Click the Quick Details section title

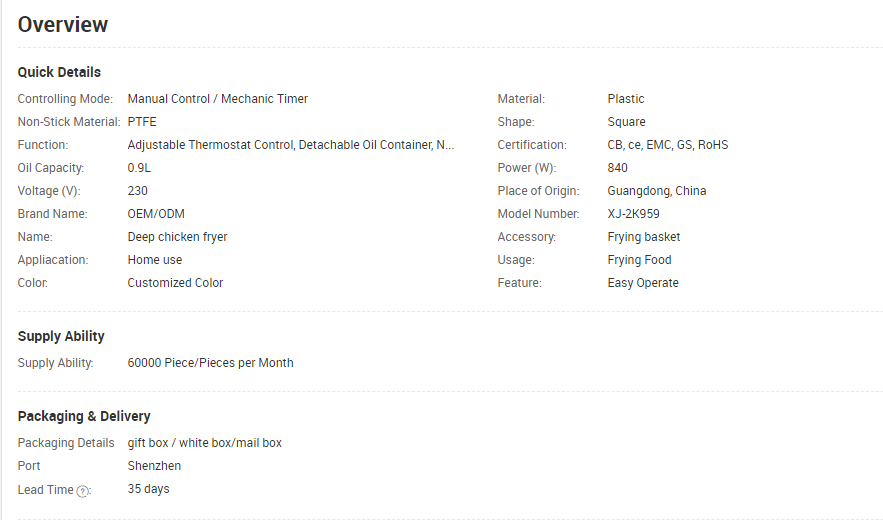(x=59, y=72)
